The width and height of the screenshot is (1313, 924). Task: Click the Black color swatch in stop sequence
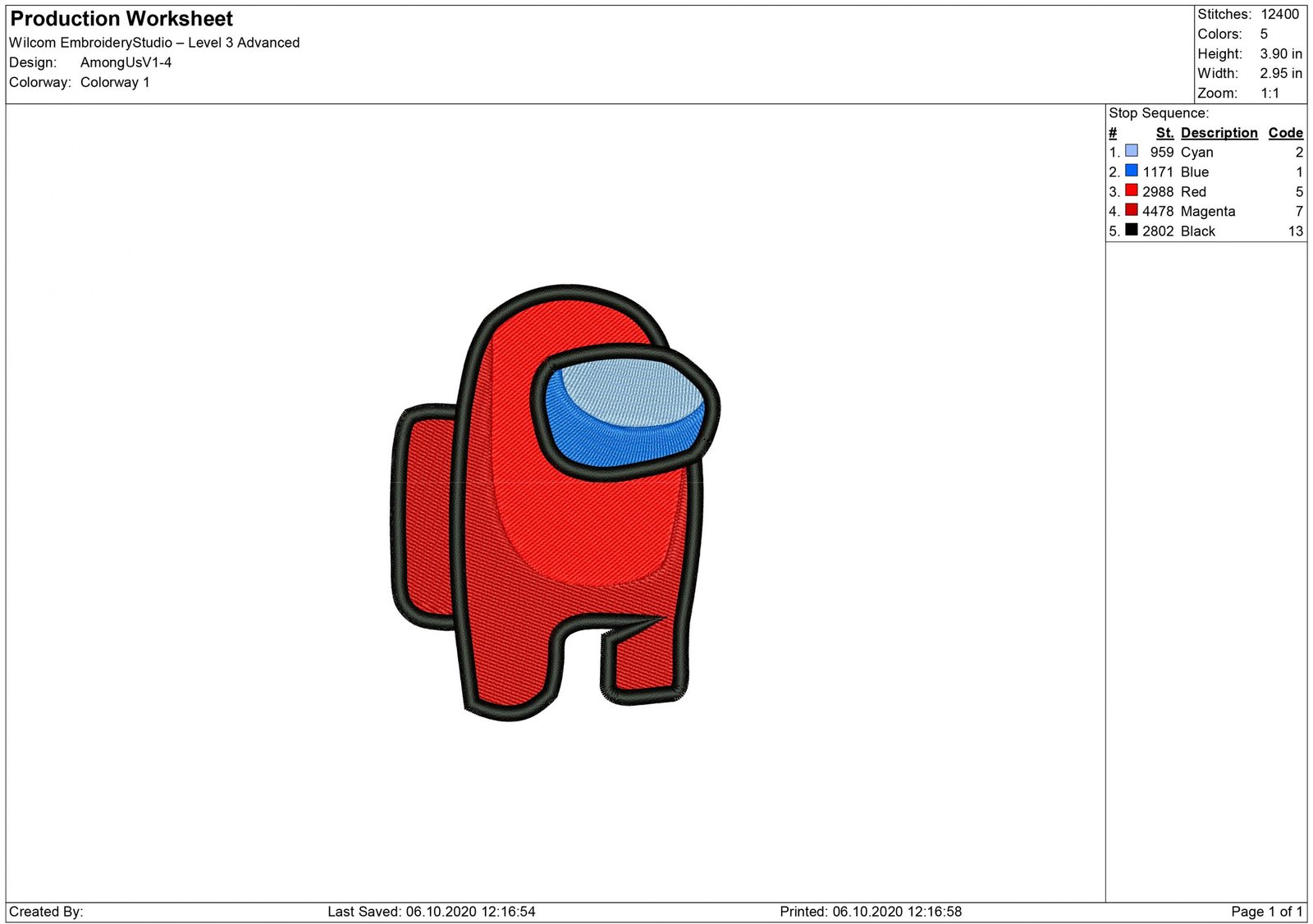[1131, 230]
